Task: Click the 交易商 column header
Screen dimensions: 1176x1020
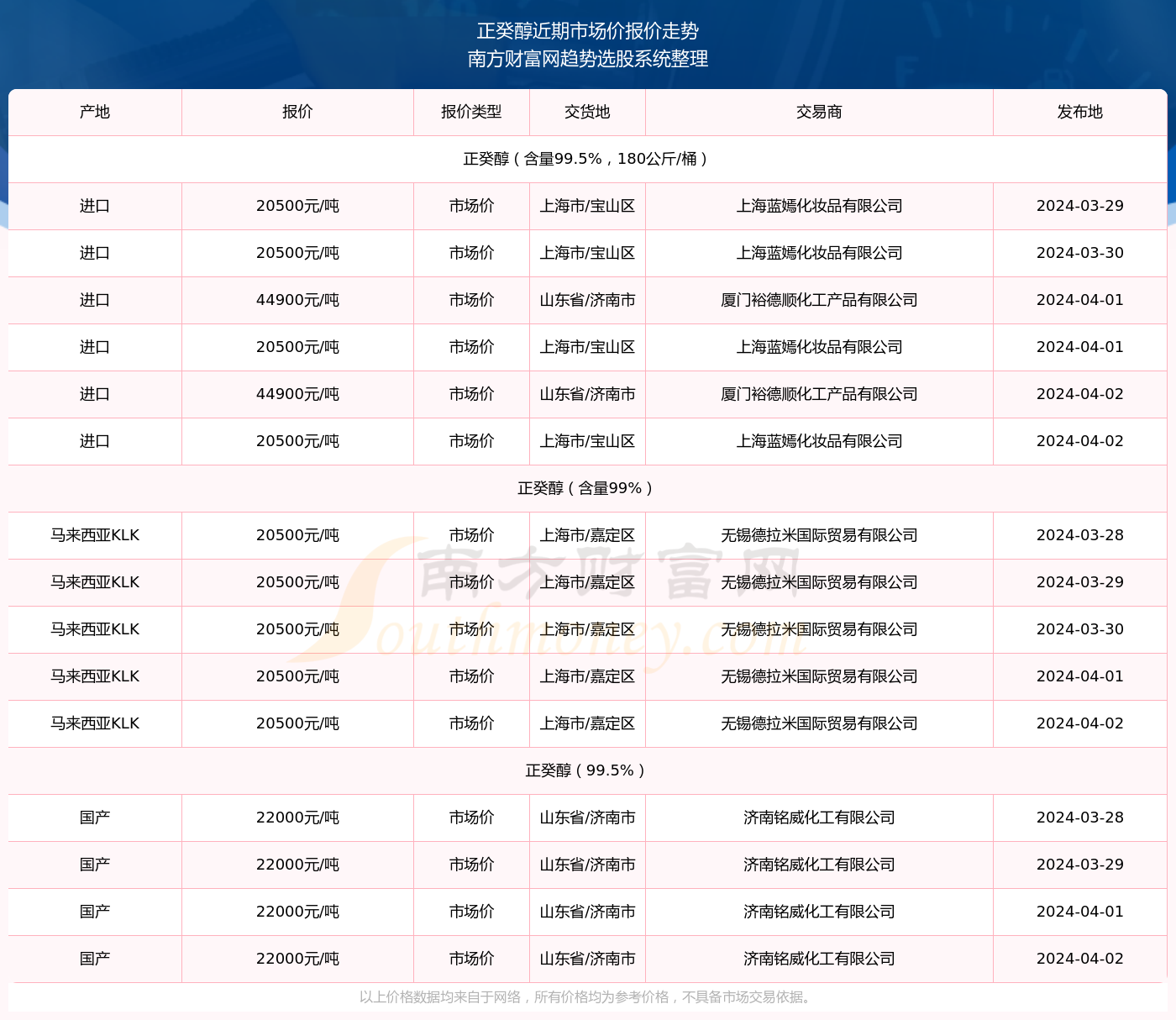Action: click(819, 112)
